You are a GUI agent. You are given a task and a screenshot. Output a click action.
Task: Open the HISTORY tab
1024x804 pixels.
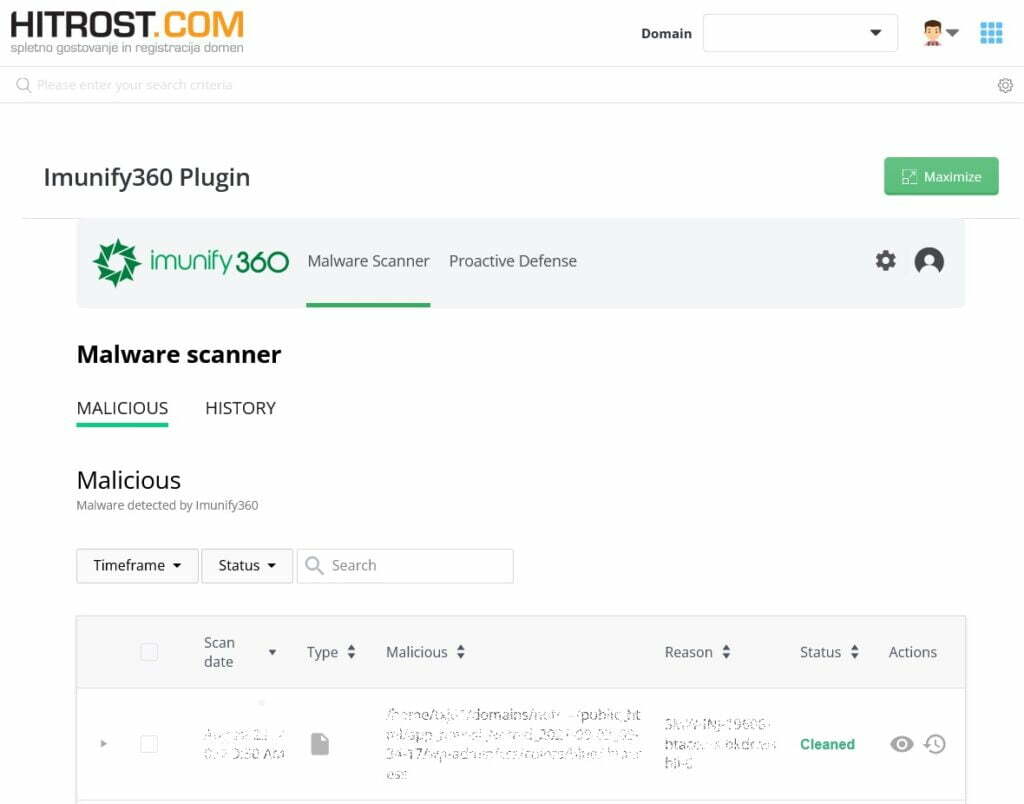pos(239,408)
